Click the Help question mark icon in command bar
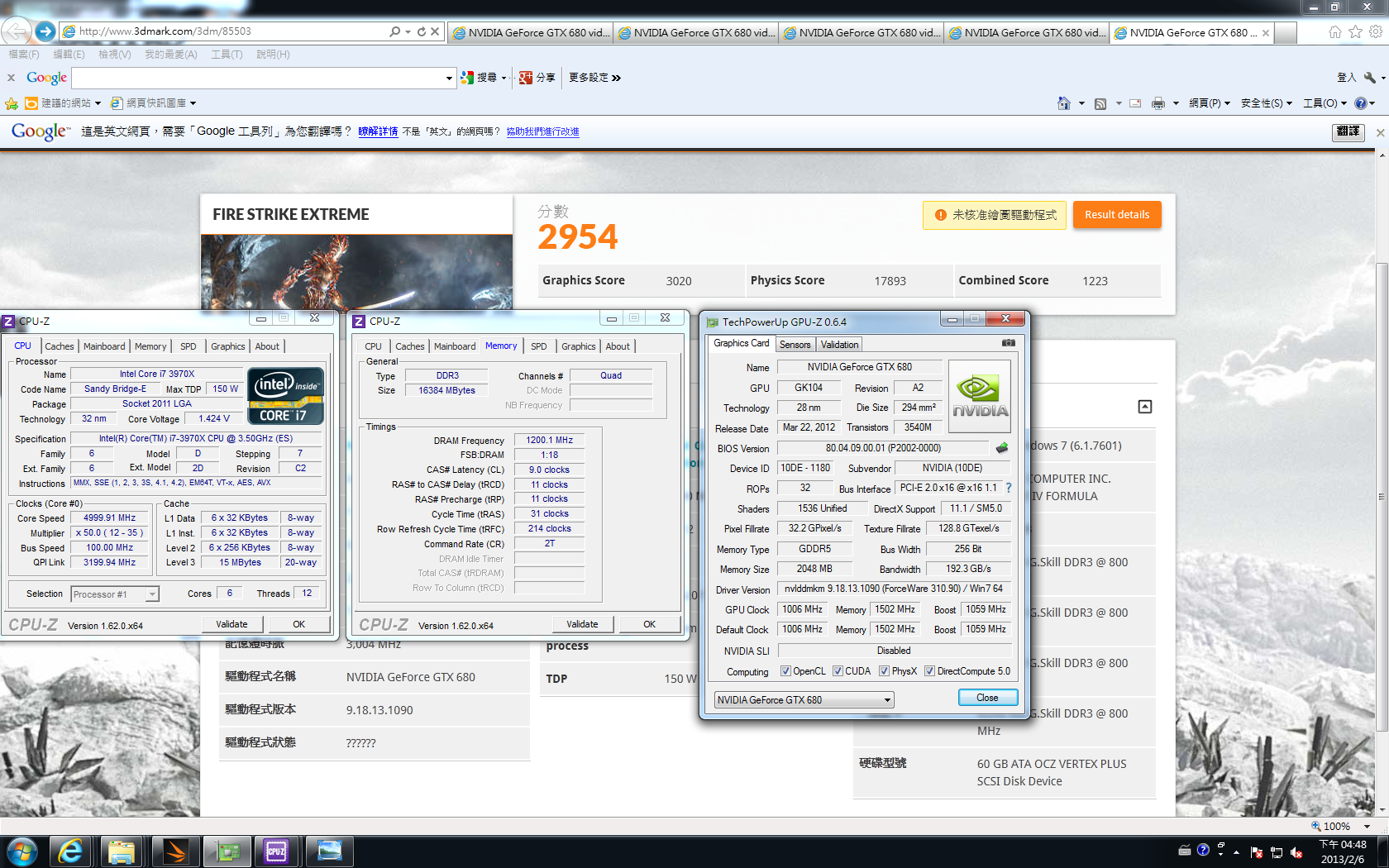1389x868 pixels. pos(1361,103)
